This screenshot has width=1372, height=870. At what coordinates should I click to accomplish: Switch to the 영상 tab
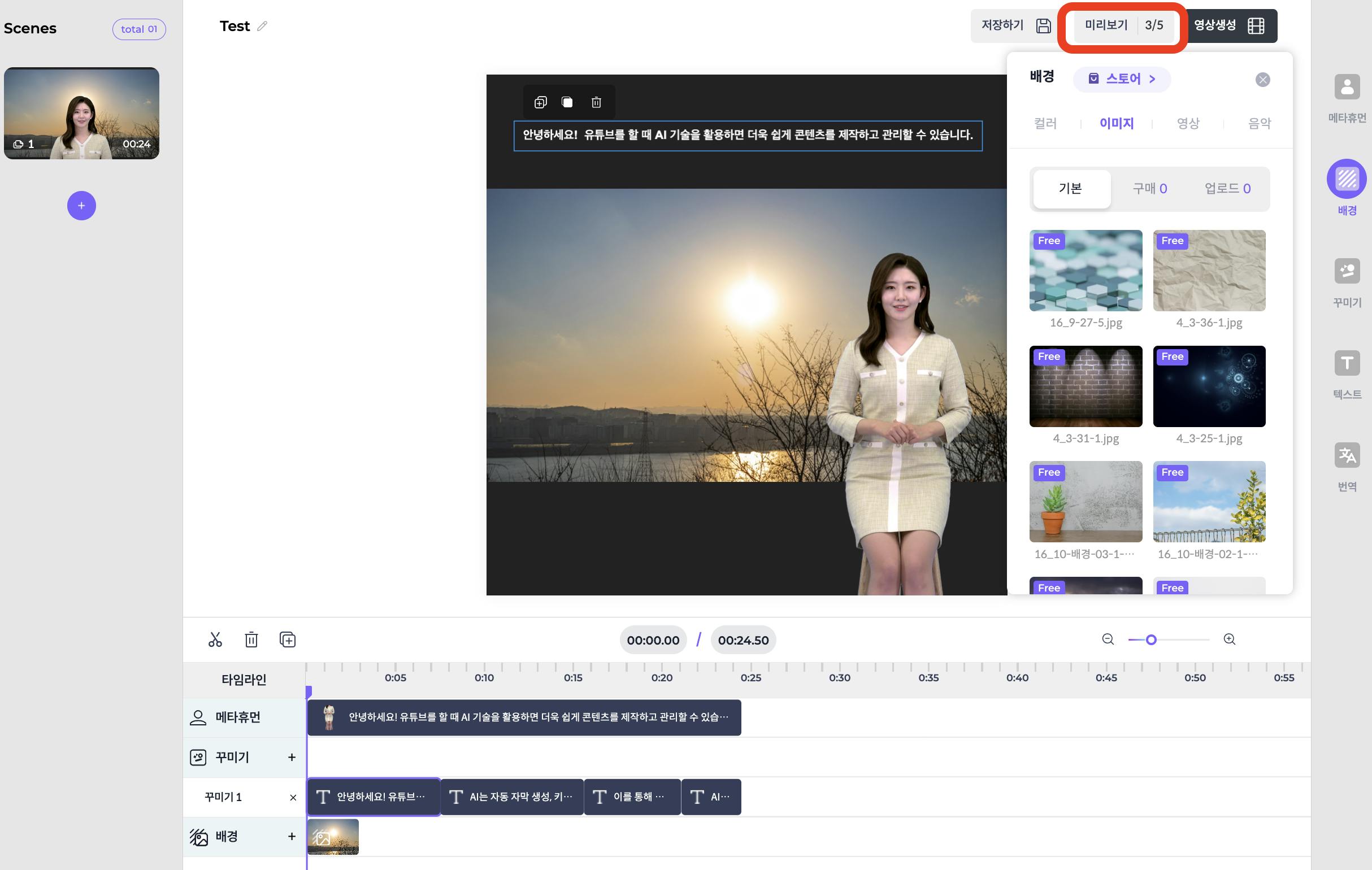(1188, 123)
